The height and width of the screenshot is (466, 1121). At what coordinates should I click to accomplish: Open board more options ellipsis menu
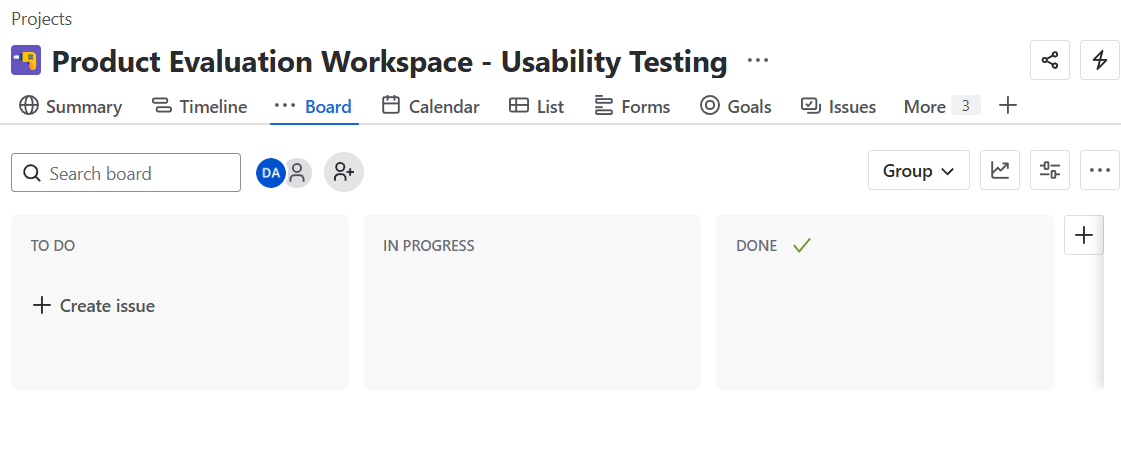coord(1100,171)
